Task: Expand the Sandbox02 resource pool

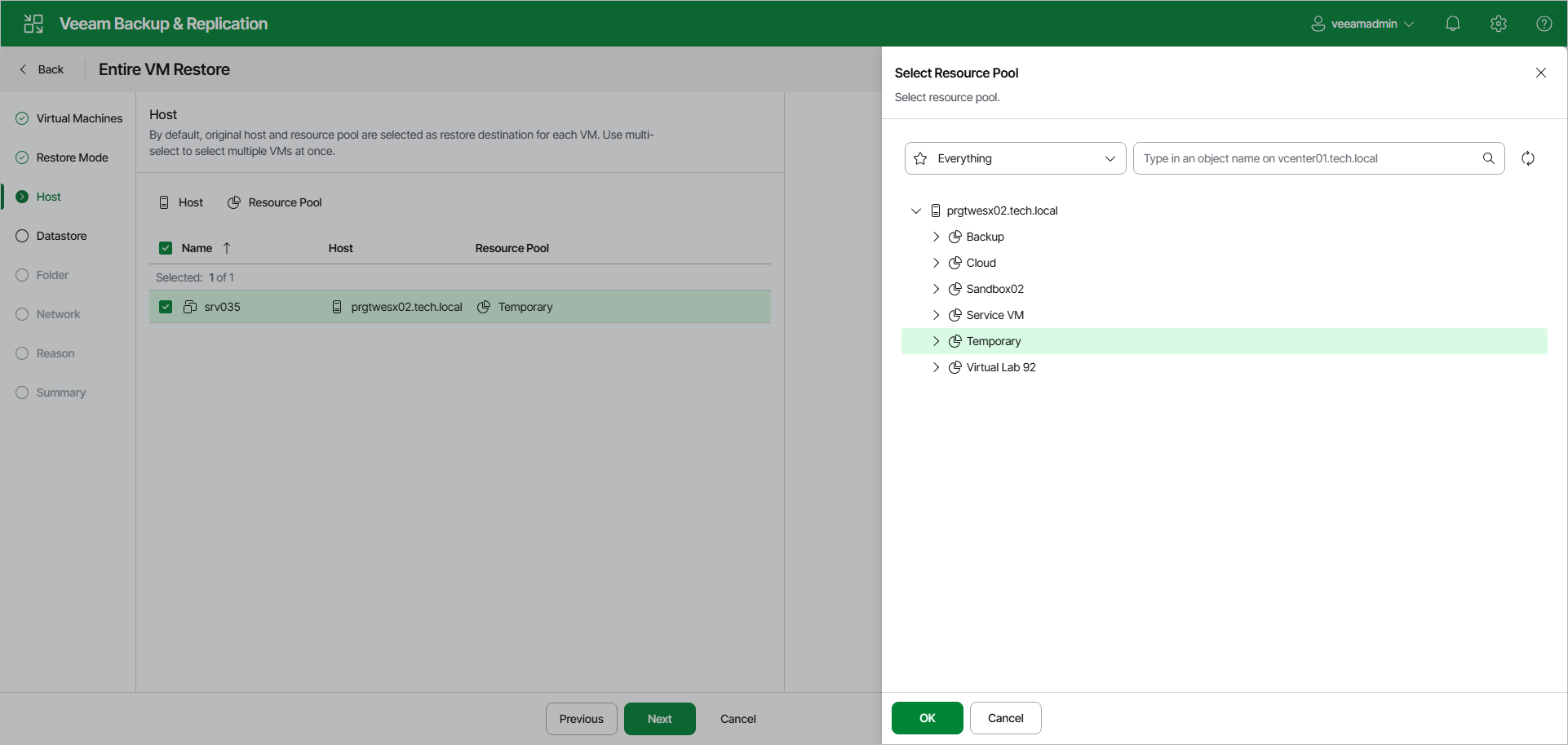Action: (936, 289)
